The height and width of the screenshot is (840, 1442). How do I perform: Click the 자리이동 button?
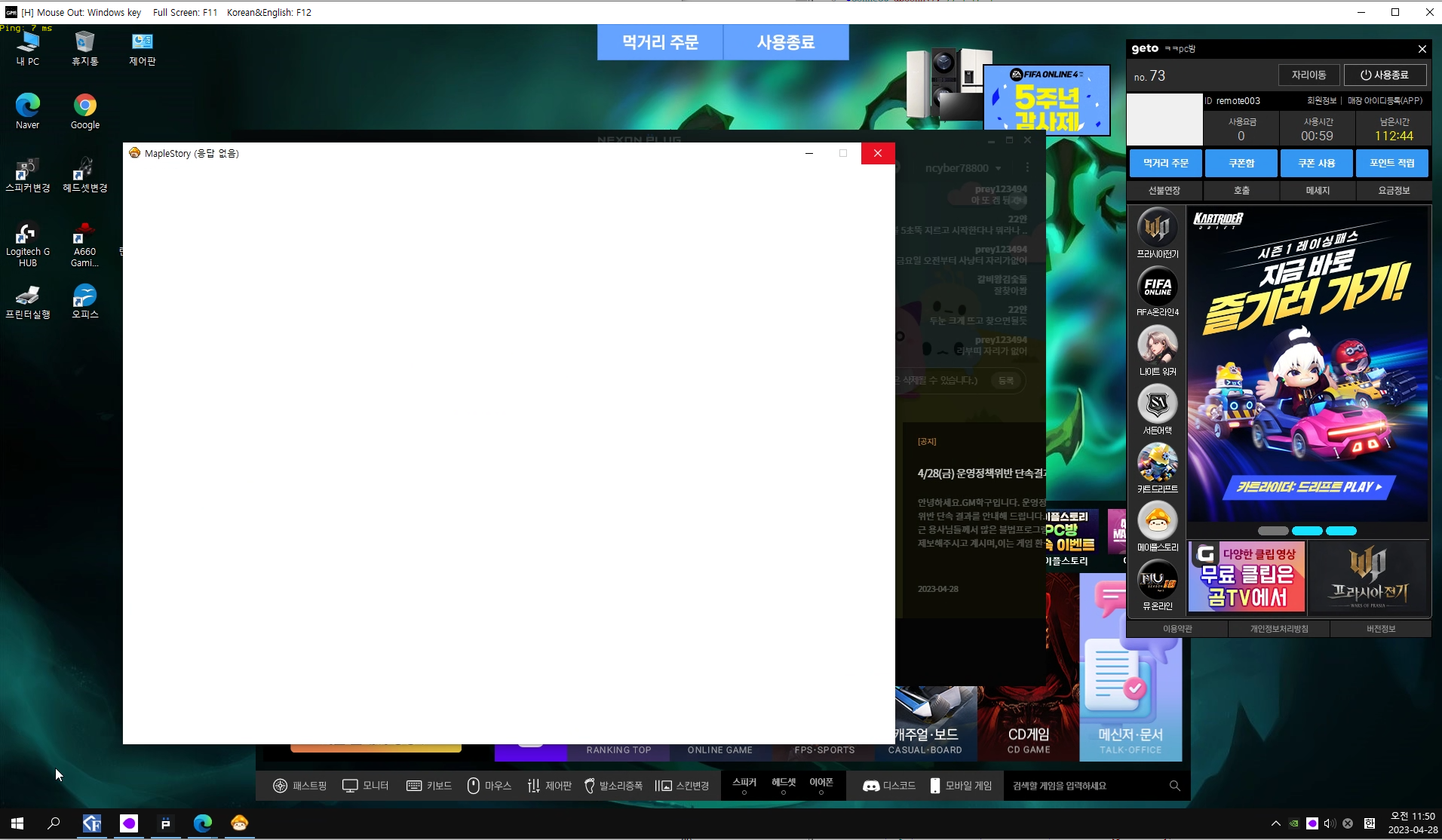(x=1309, y=75)
